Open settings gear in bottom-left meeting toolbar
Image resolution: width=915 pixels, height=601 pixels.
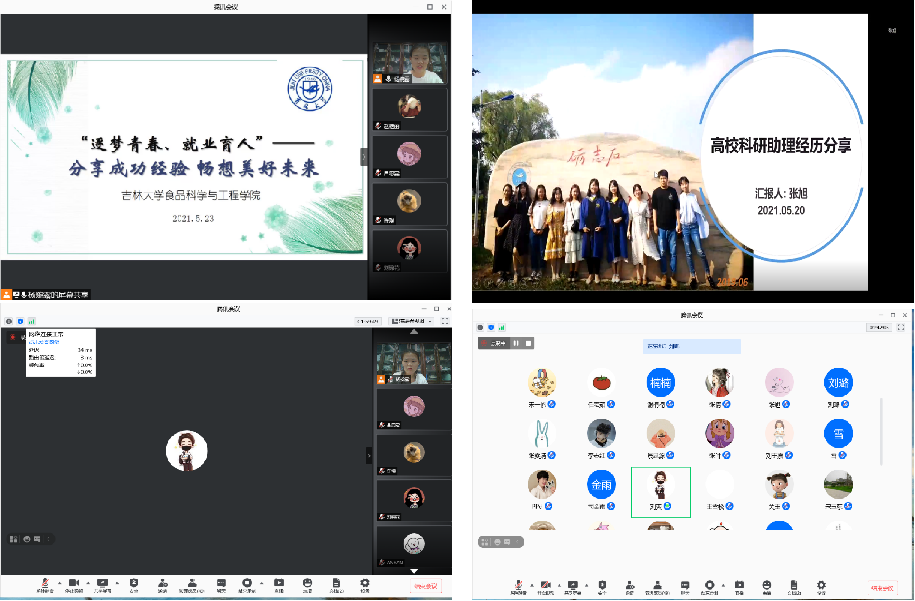(365, 582)
